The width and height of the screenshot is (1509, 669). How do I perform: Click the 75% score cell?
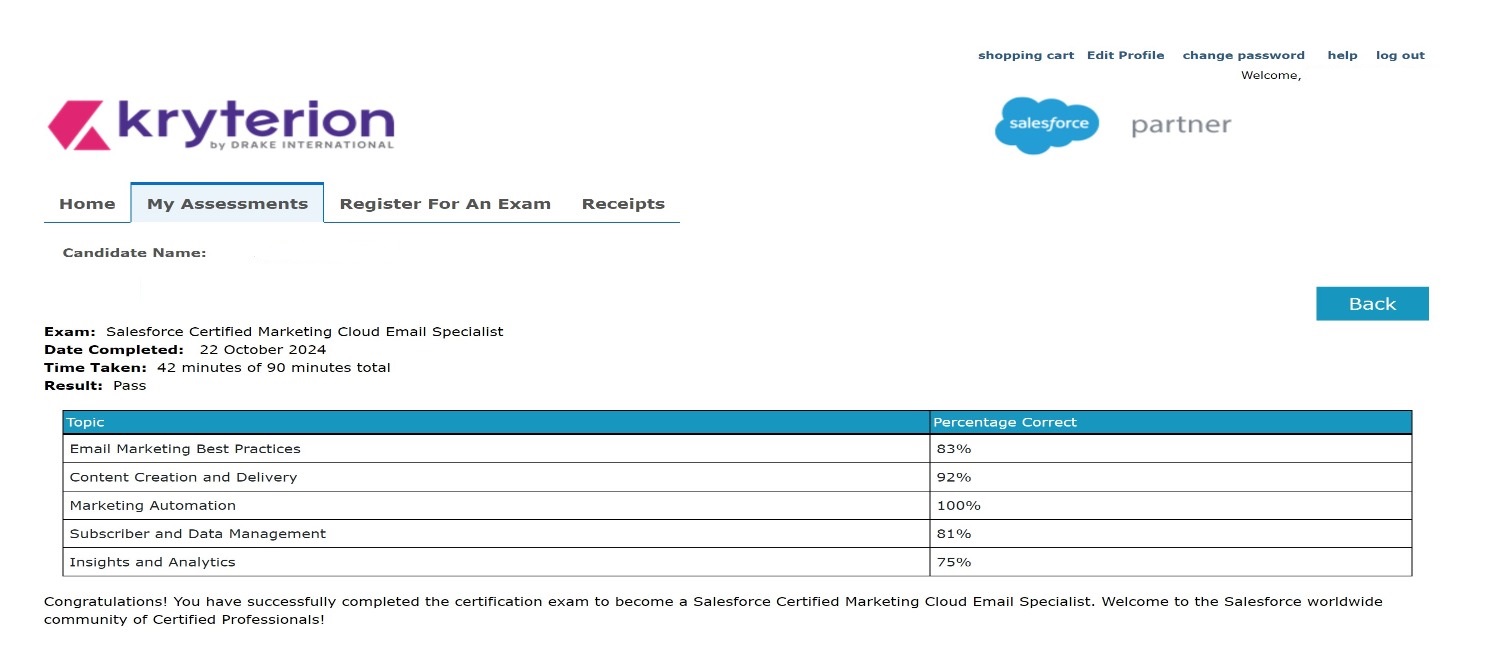point(1171,562)
